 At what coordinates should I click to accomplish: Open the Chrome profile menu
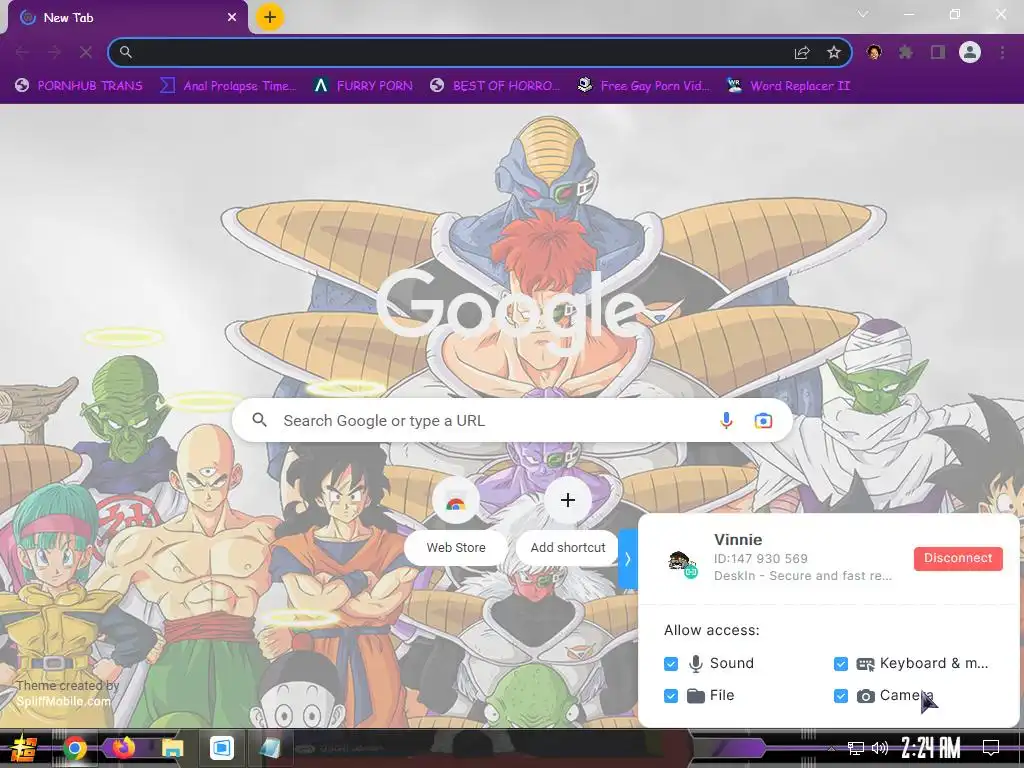970,52
